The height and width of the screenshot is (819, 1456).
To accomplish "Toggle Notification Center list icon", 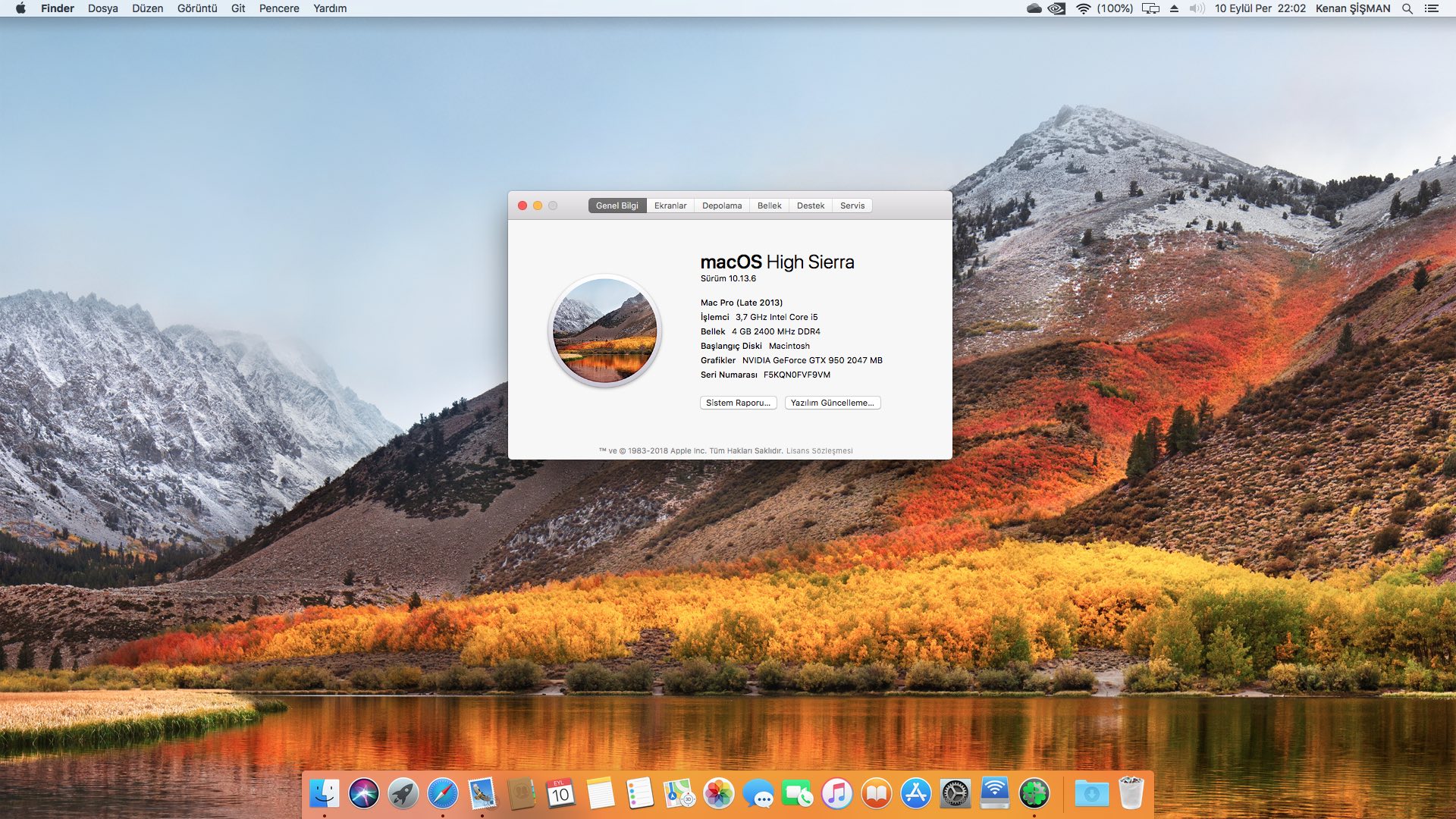I will point(1432,8).
